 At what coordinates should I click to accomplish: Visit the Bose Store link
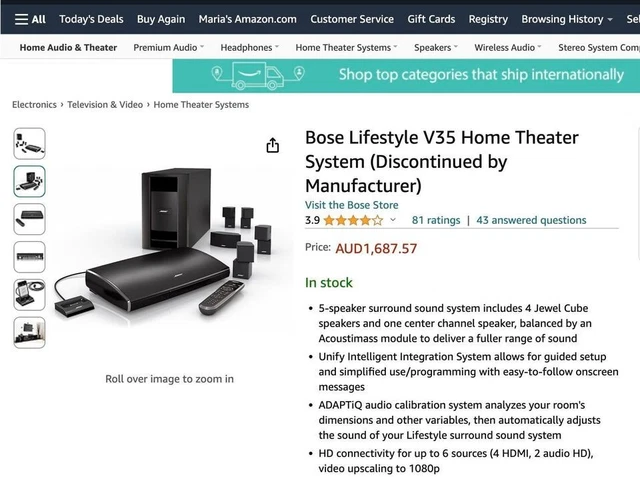(351, 205)
